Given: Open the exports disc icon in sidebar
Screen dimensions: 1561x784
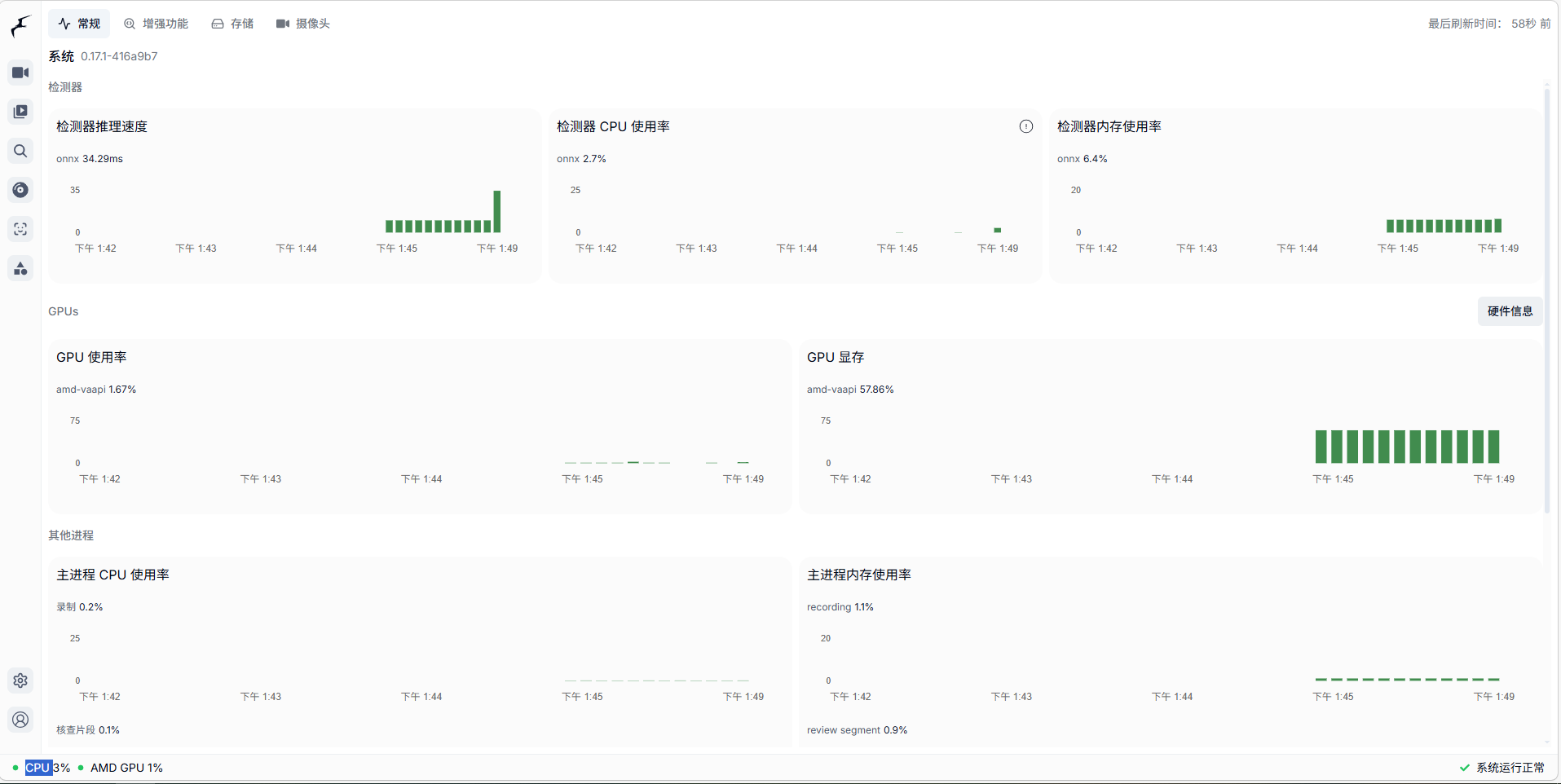Looking at the screenshot, I should pyautogui.click(x=20, y=190).
